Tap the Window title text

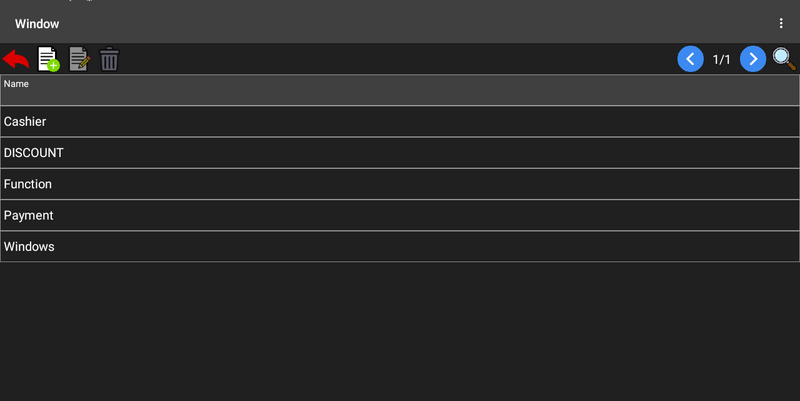tap(37, 23)
